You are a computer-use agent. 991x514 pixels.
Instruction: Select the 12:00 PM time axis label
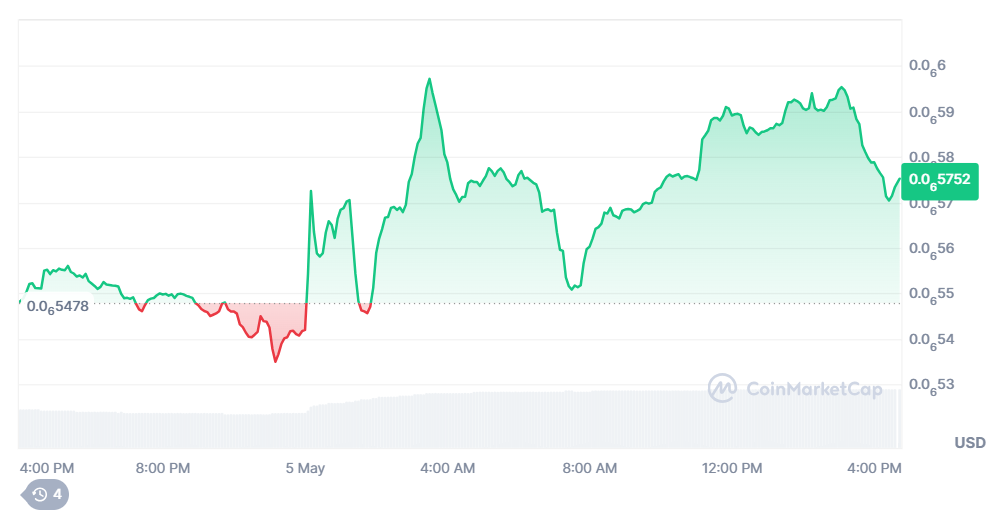coord(732,468)
